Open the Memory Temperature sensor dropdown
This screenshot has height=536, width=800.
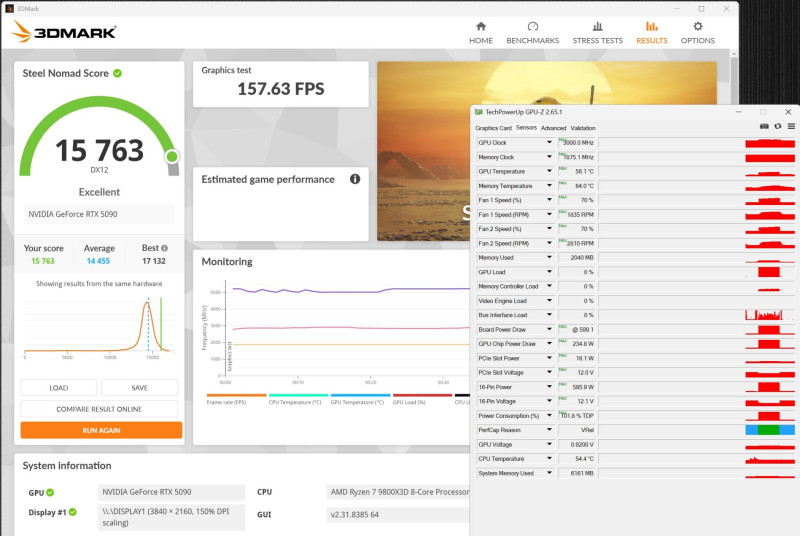click(549, 186)
